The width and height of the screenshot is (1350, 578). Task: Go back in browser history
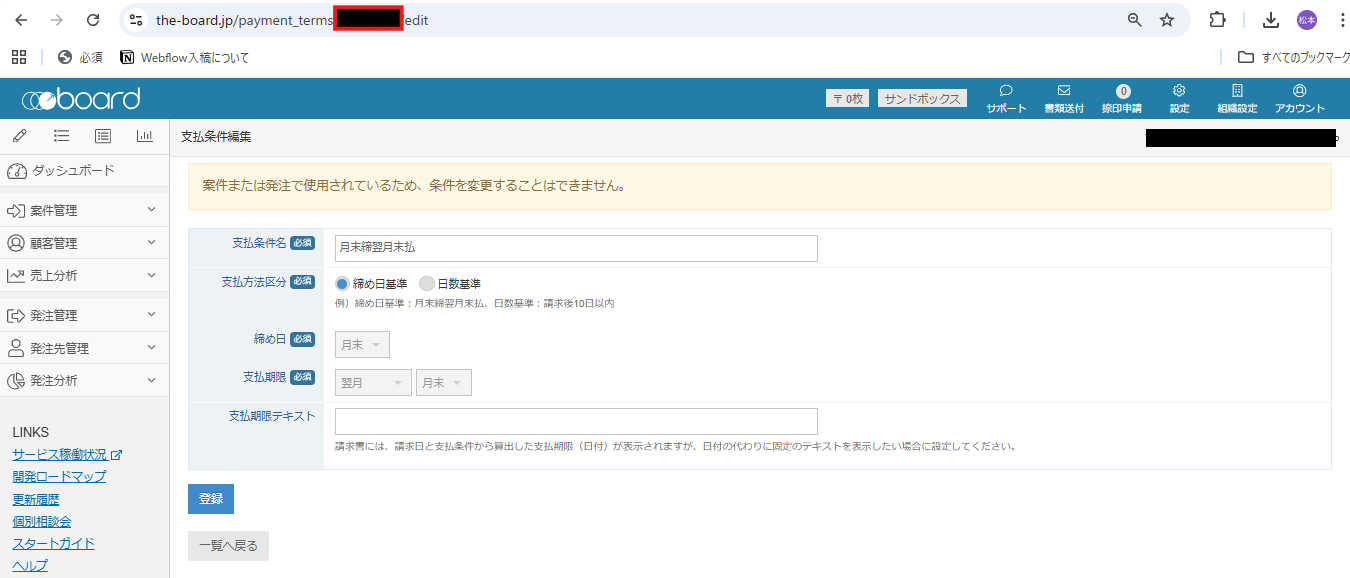coord(21,20)
